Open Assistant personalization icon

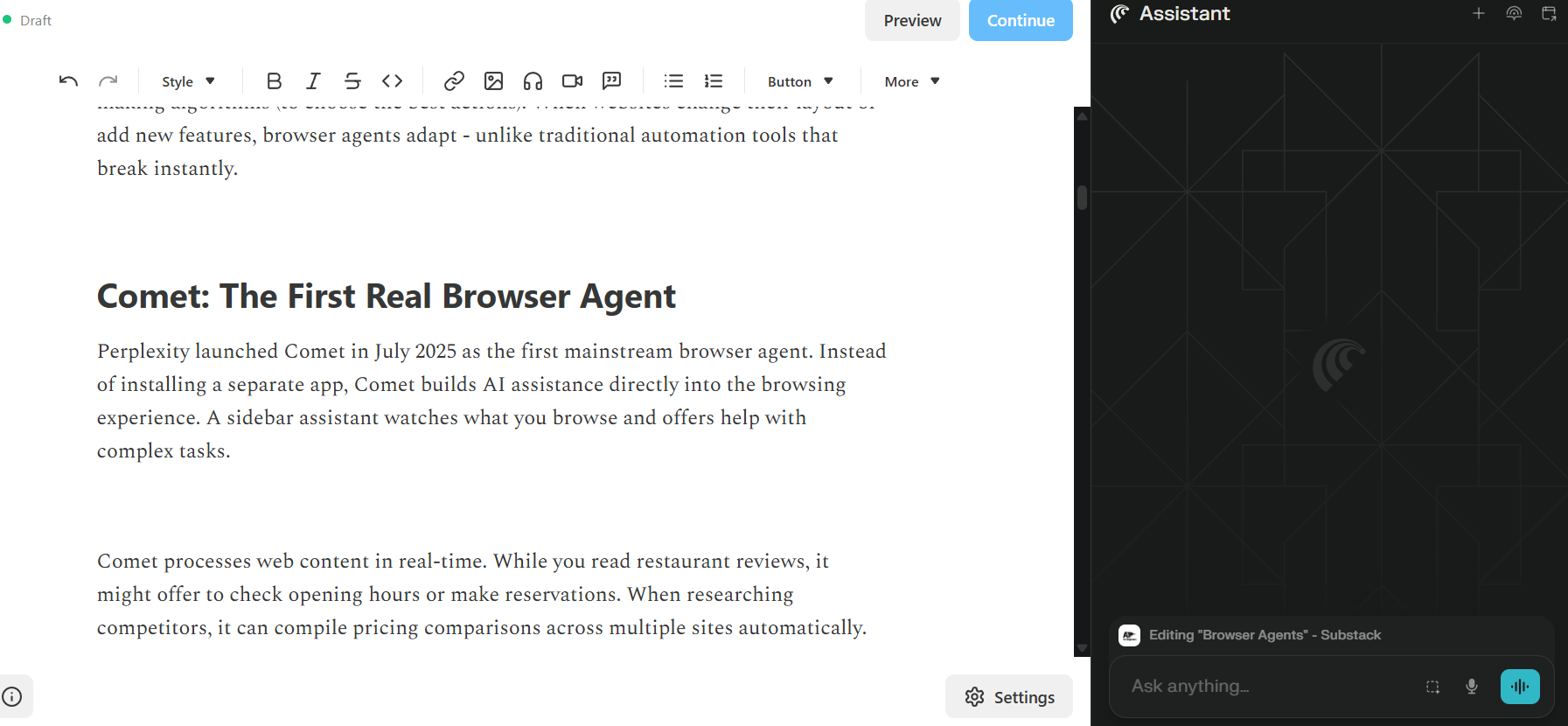1514,13
